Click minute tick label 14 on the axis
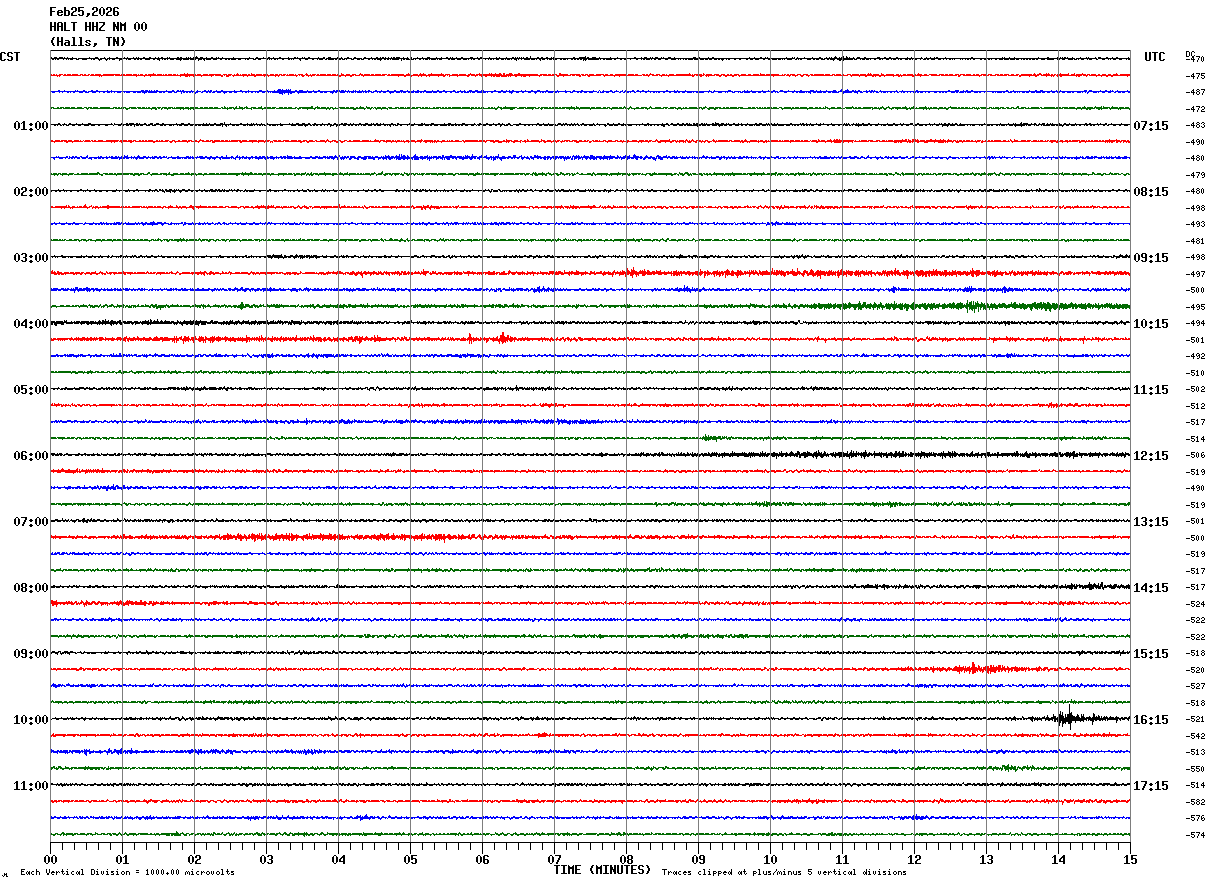This screenshot has height=886, width=1210. pos(1058,859)
